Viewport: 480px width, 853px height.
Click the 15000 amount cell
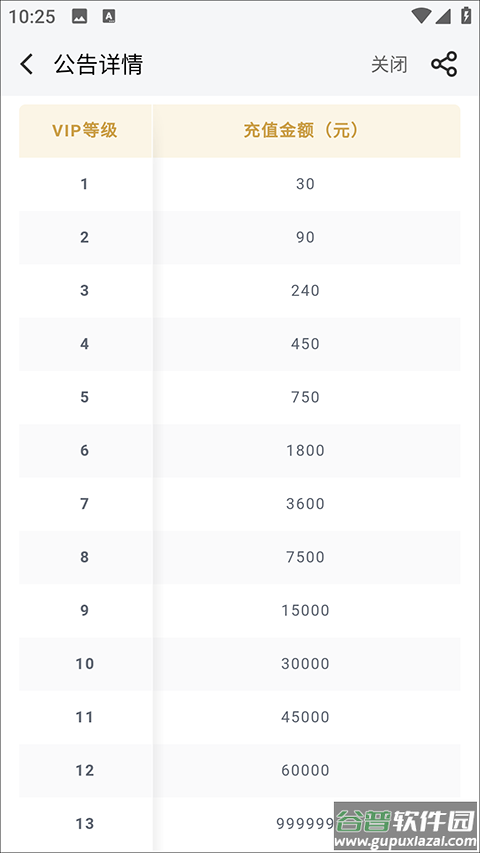pyautogui.click(x=306, y=610)
